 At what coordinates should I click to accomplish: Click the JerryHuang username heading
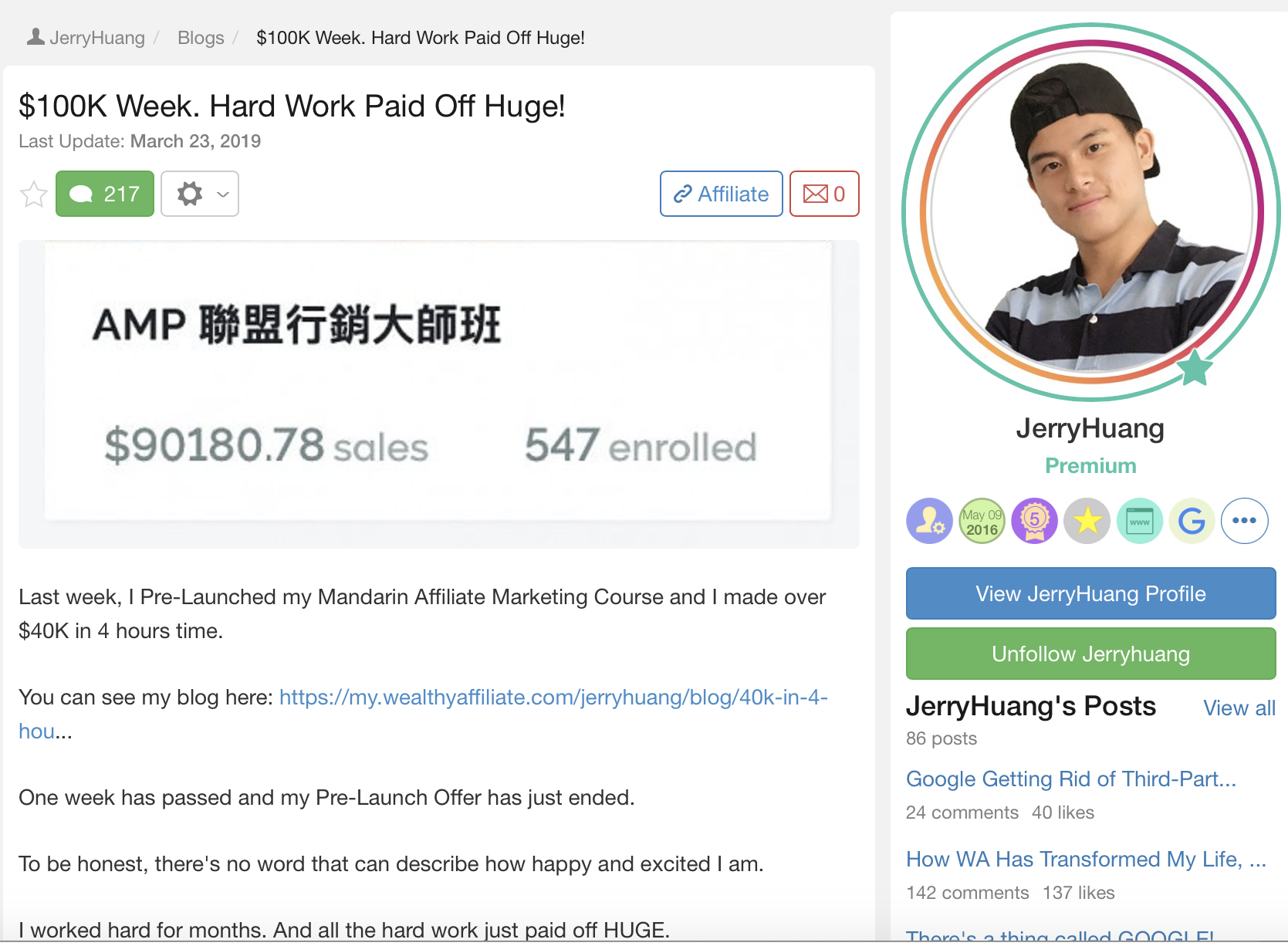coord(1090,428)
